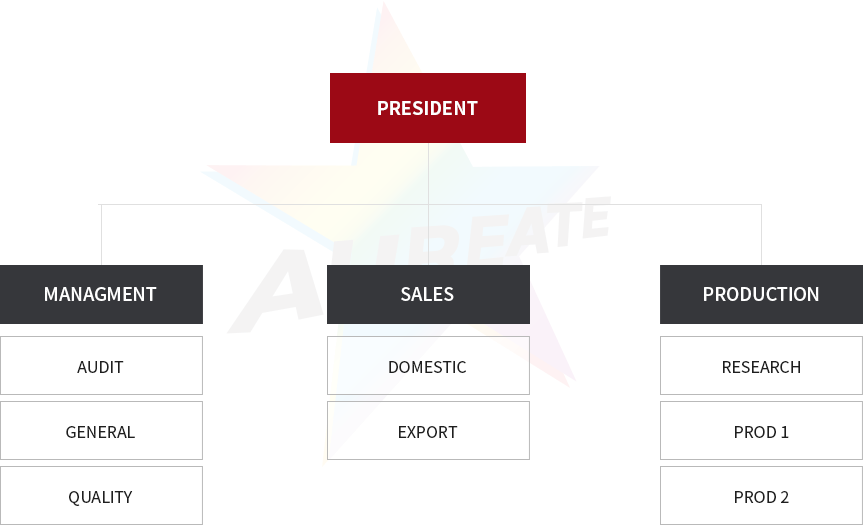Click the word SALES in header
Image resolution: width=863 pixels, height=525 pixels.
coord(427,294)
